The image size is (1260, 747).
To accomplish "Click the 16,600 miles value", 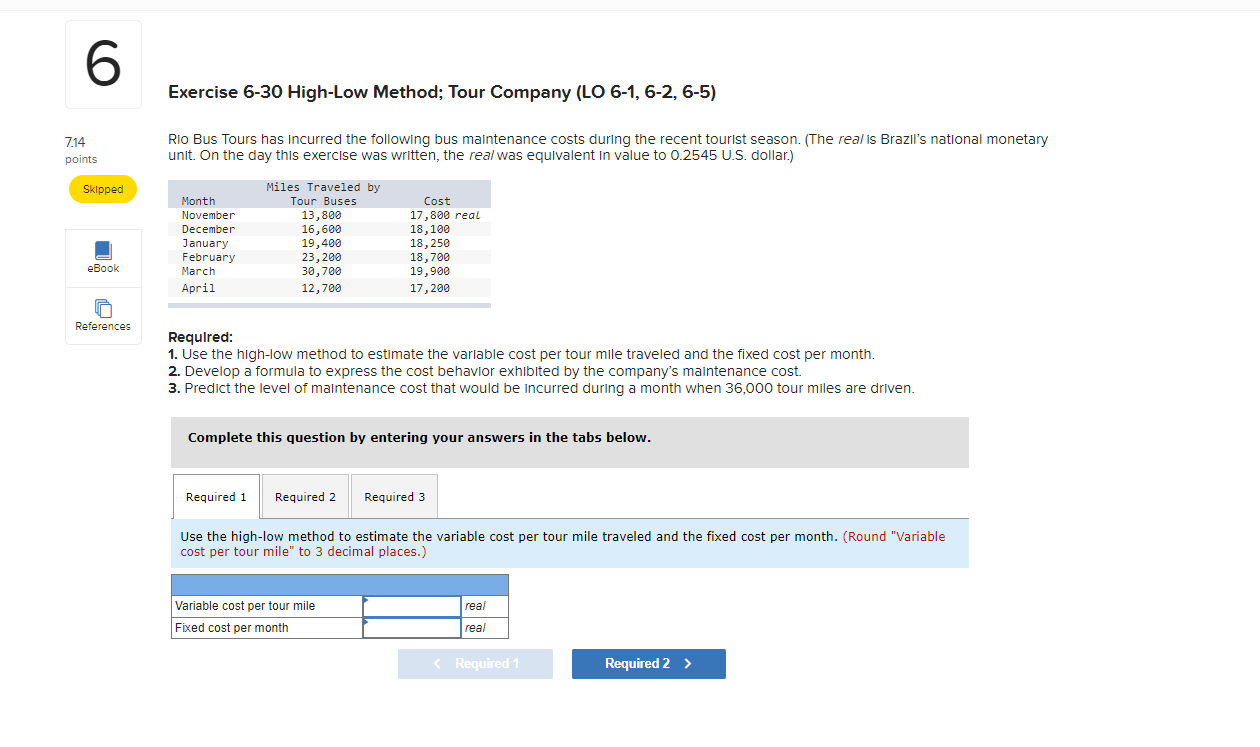I will [x=321, y=229].
